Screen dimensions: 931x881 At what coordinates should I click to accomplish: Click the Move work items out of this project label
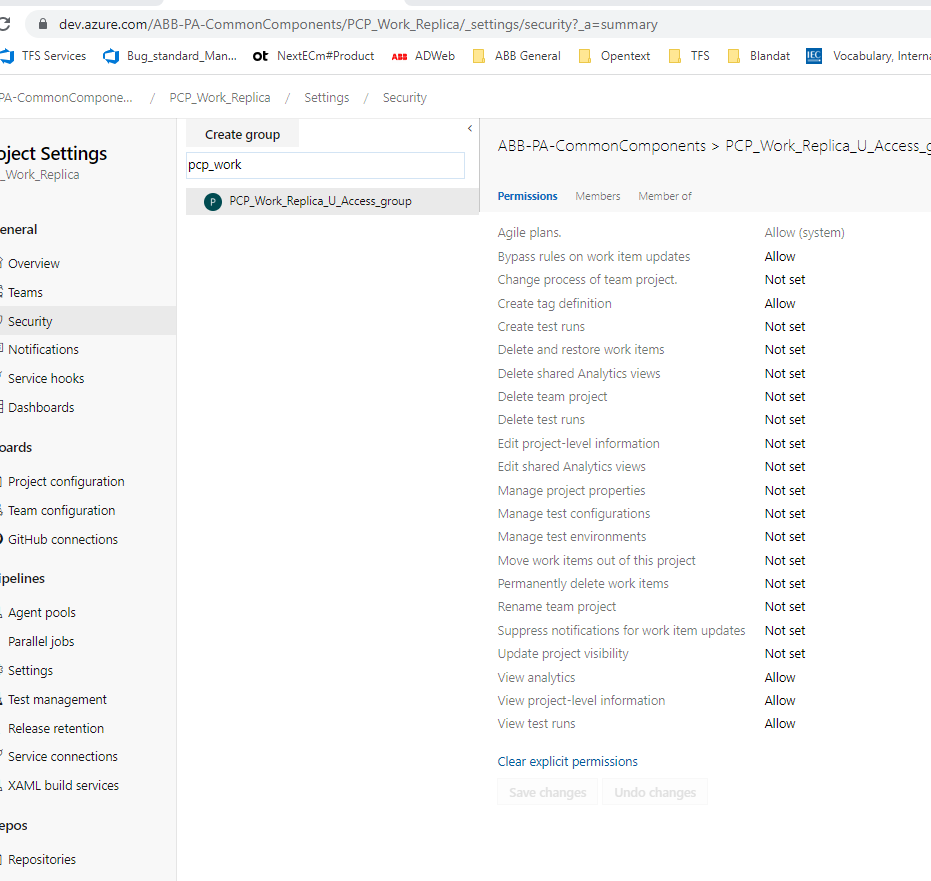pyautogui.click(x=596, y=560)
